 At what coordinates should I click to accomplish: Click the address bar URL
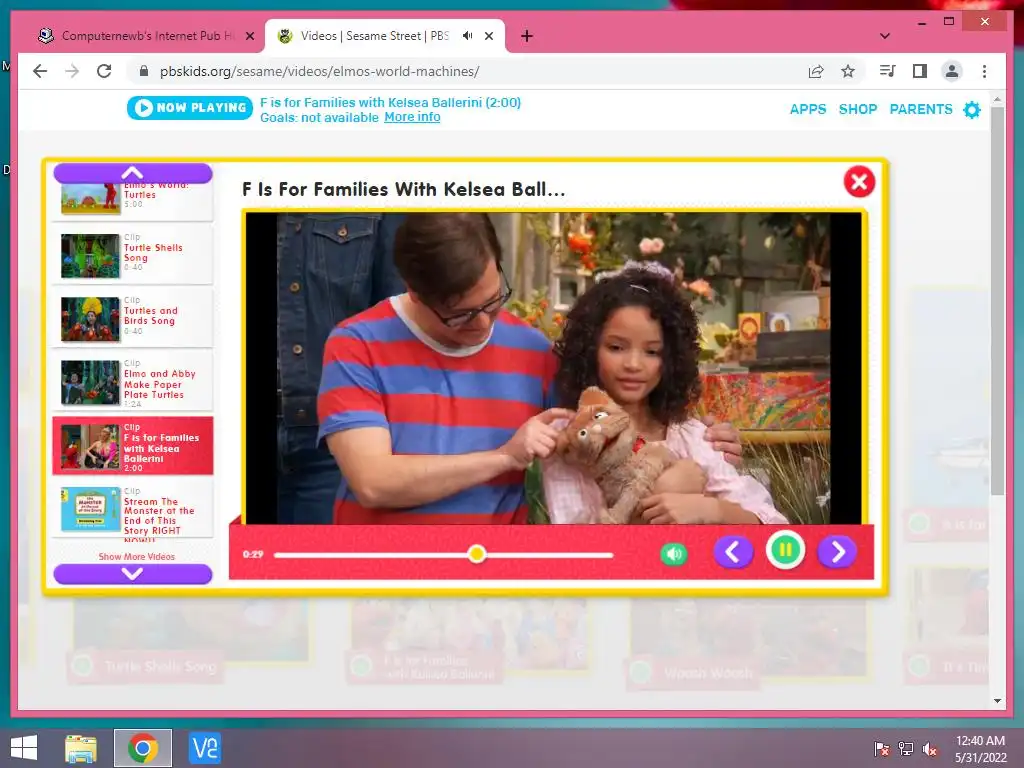[x=319, y=71]
